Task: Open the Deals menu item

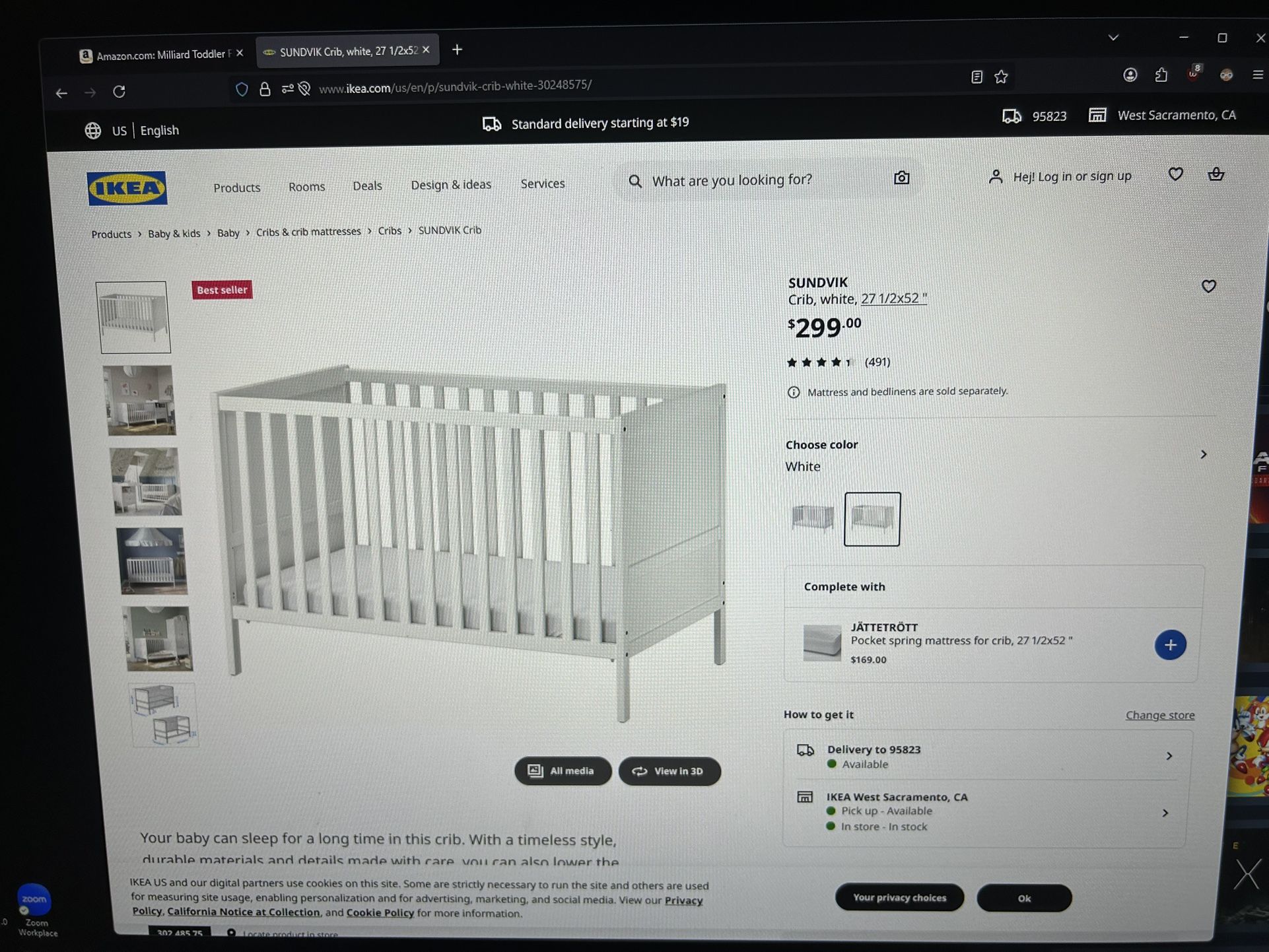Action: click(367, 186)
